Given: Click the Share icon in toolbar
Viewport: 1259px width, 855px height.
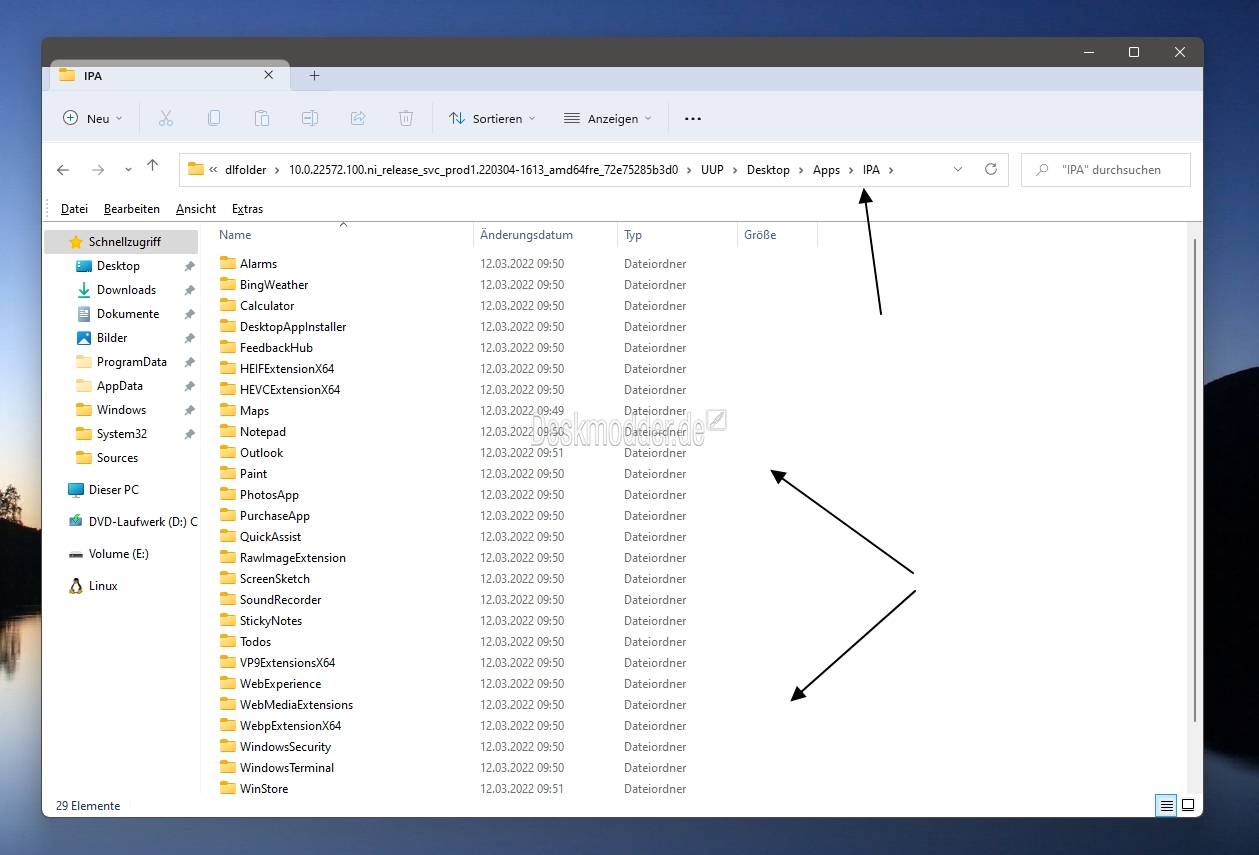Looking at the screenshot, I should click(x=358, y=118).
